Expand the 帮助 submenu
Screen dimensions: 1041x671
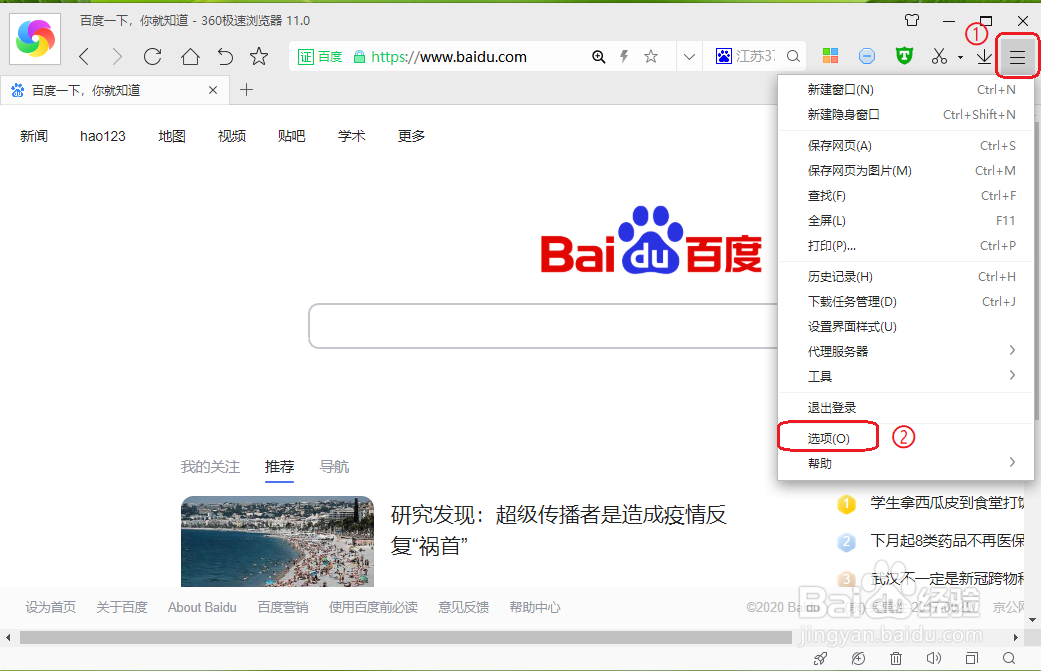pyautogui.click(x=906, y=463)
